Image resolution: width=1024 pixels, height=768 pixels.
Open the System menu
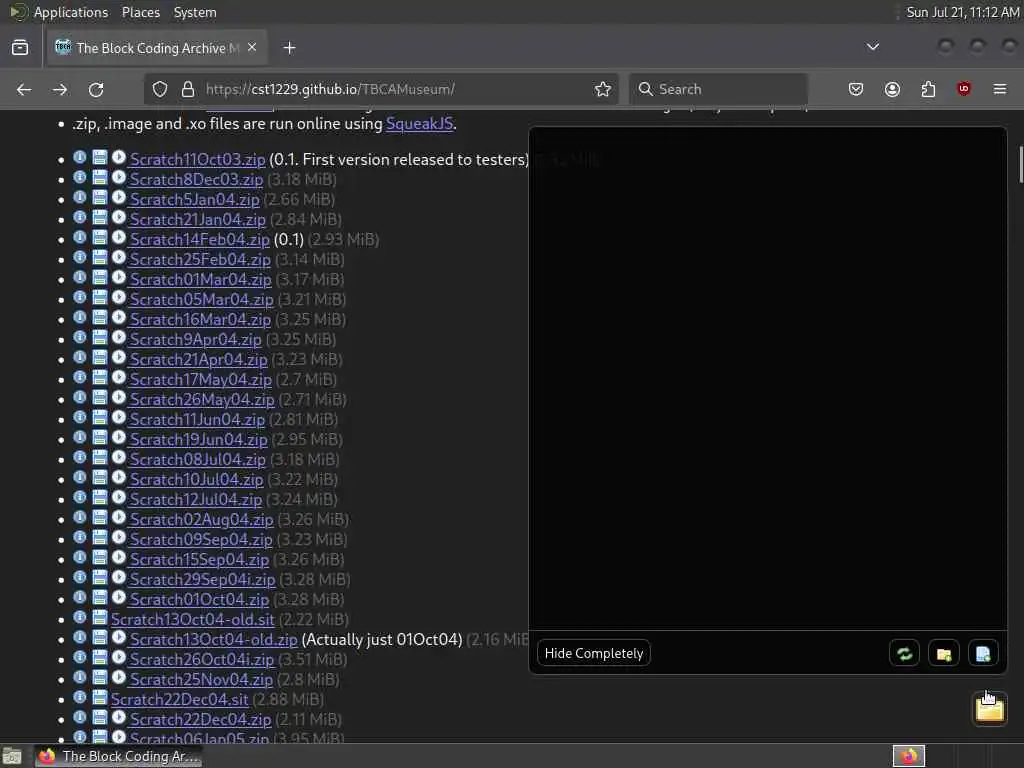click(x=195, y=12)
